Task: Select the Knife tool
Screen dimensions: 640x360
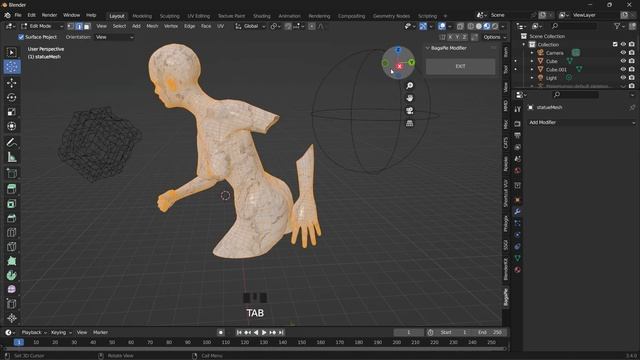Action: (x=11, y=247)
